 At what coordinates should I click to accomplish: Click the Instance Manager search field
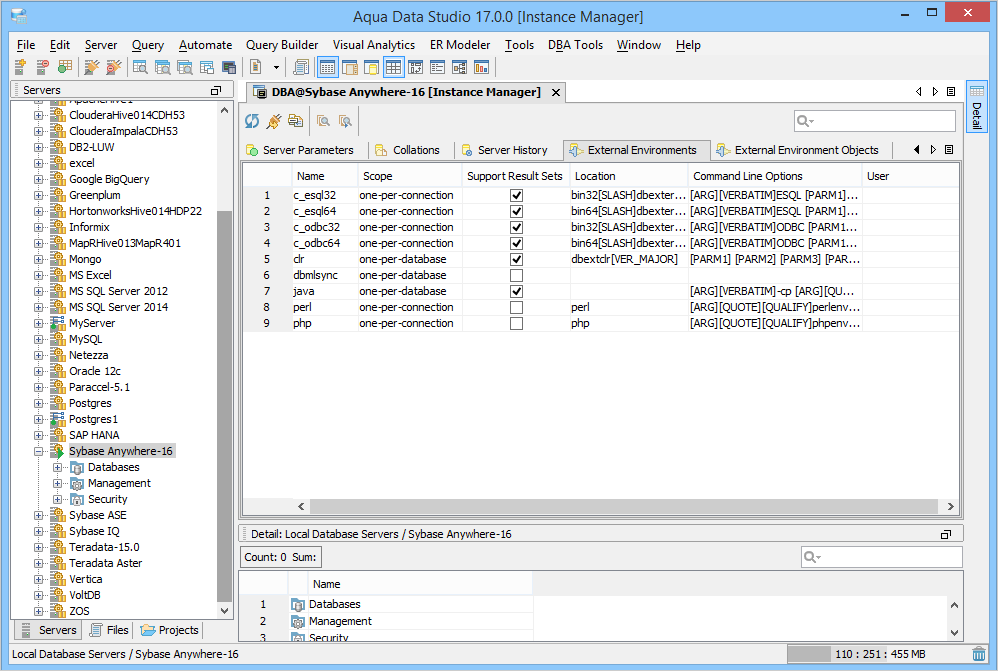coord(875,121)
